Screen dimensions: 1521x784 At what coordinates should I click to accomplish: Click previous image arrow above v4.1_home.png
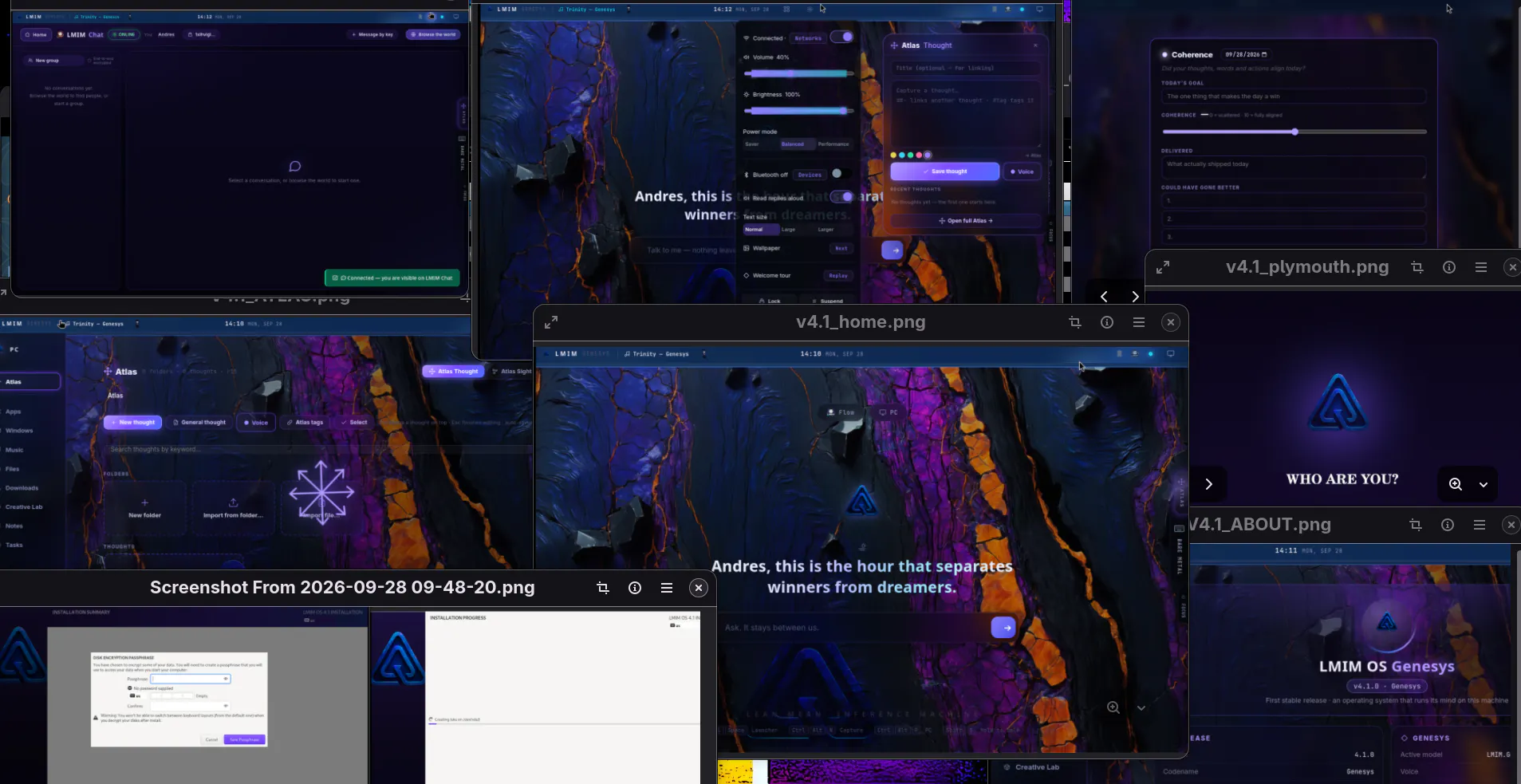coord(1104,297)
